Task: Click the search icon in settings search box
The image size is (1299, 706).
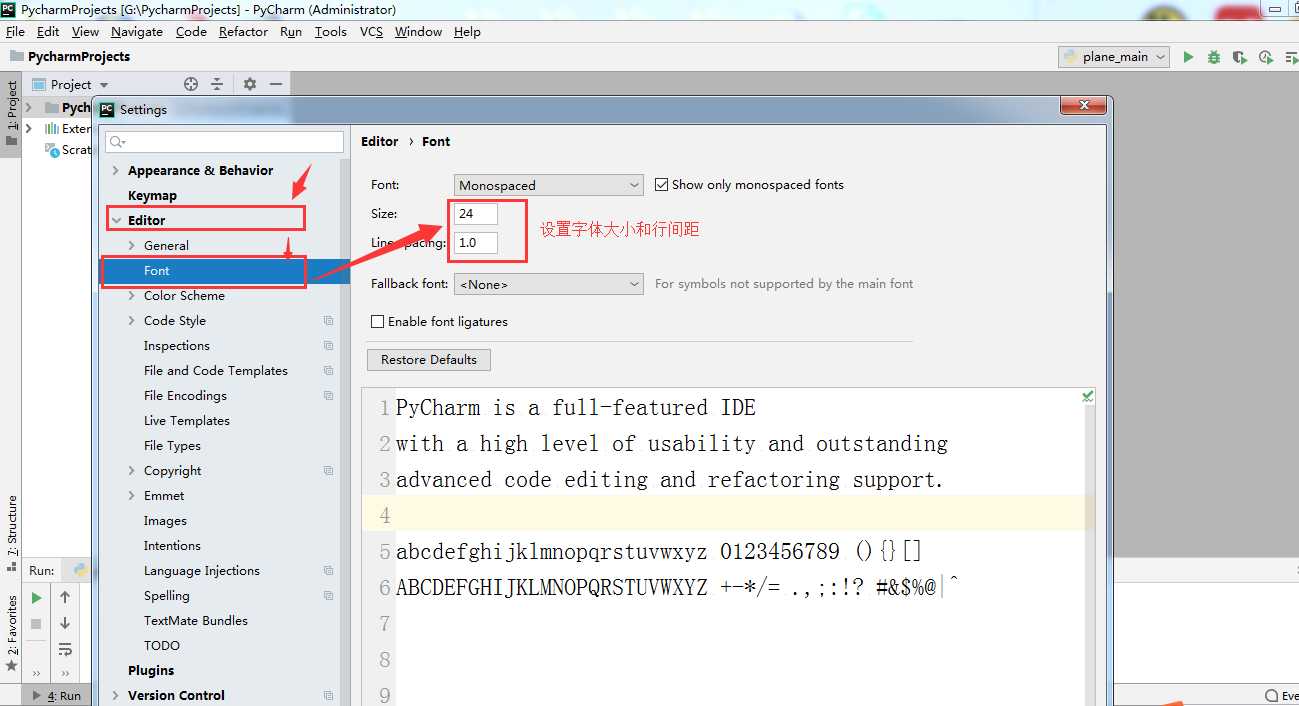Action: (x=117, y=142)
